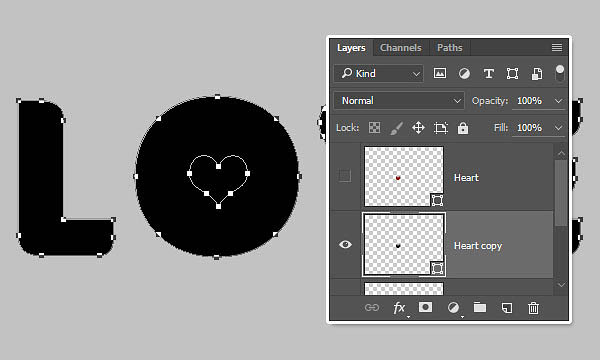The image size is (600, 360).
Task: Select the Heart copy layer thumbnail
Action: pyautogui.click(x=404, y=244)
